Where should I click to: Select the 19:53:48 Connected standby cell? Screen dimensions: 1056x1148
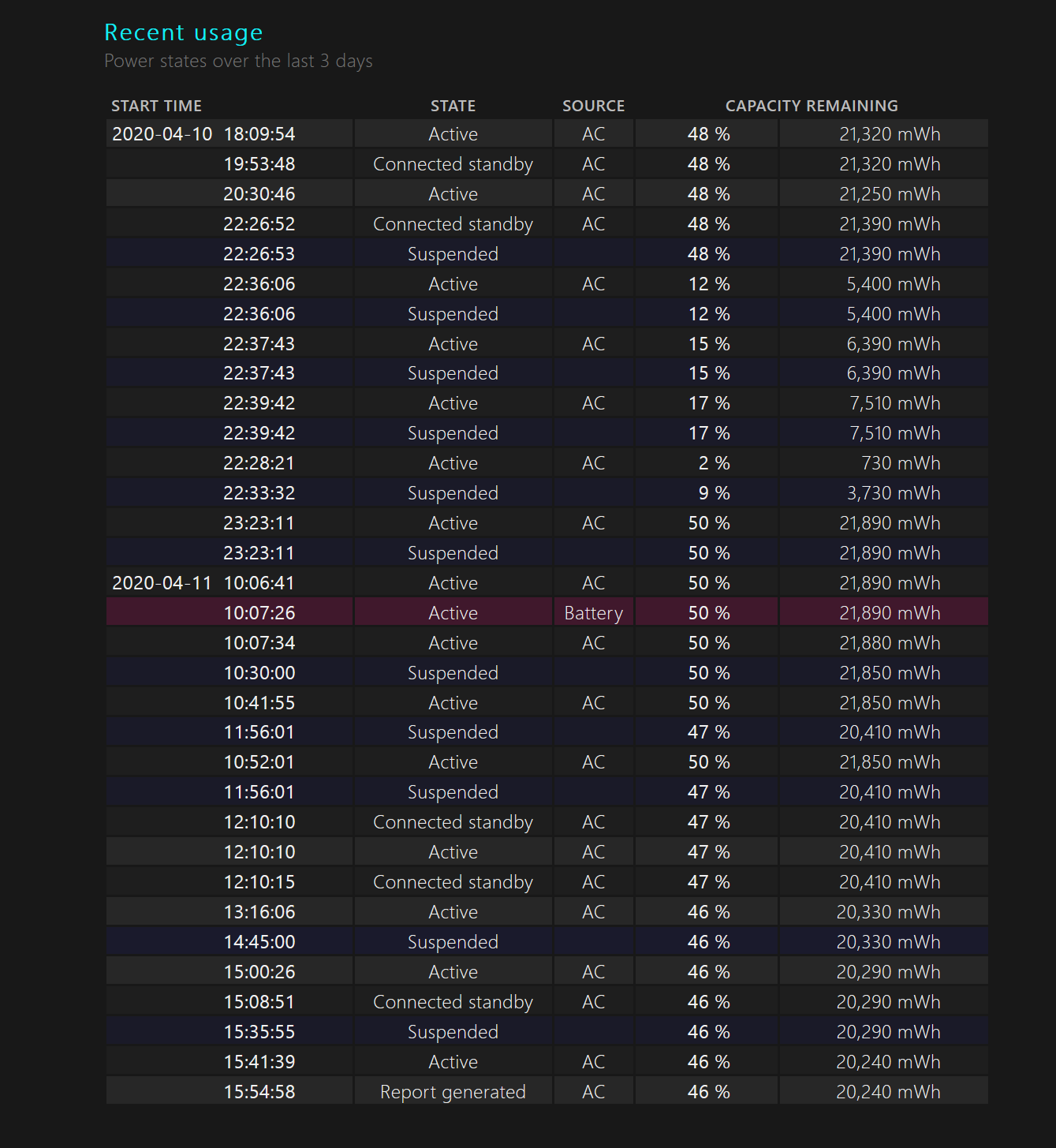(x=453, y=164)
